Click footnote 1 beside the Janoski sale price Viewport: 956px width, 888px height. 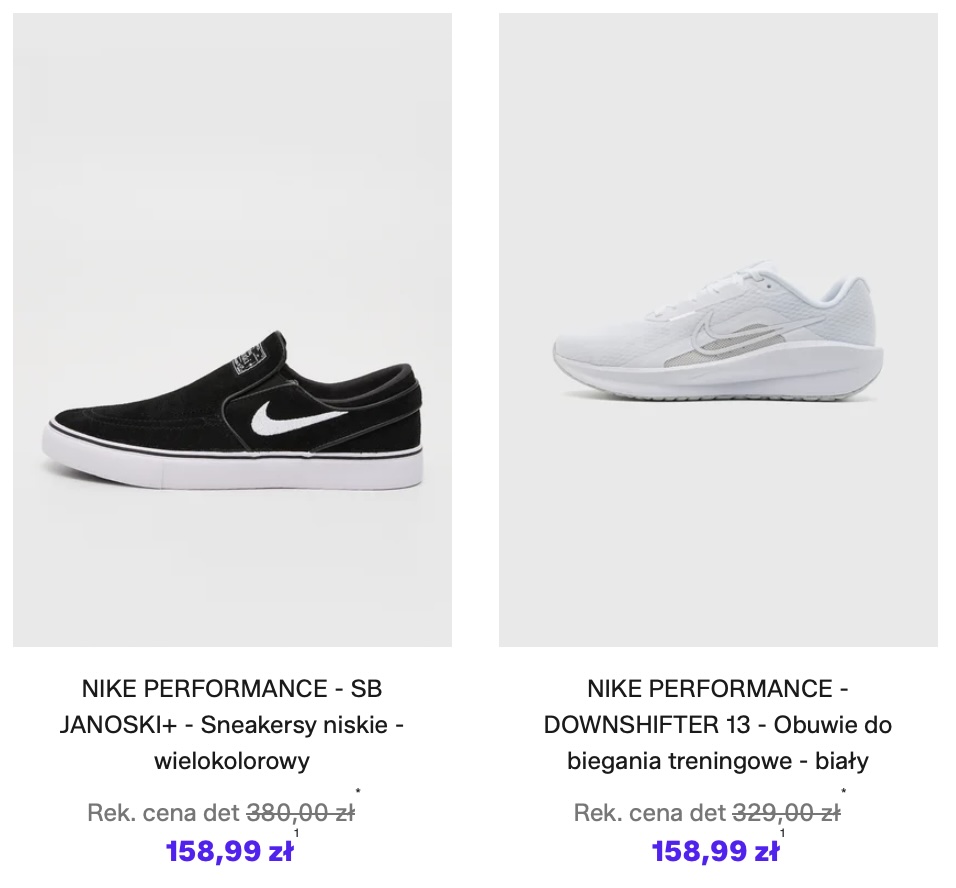(297, 833)
